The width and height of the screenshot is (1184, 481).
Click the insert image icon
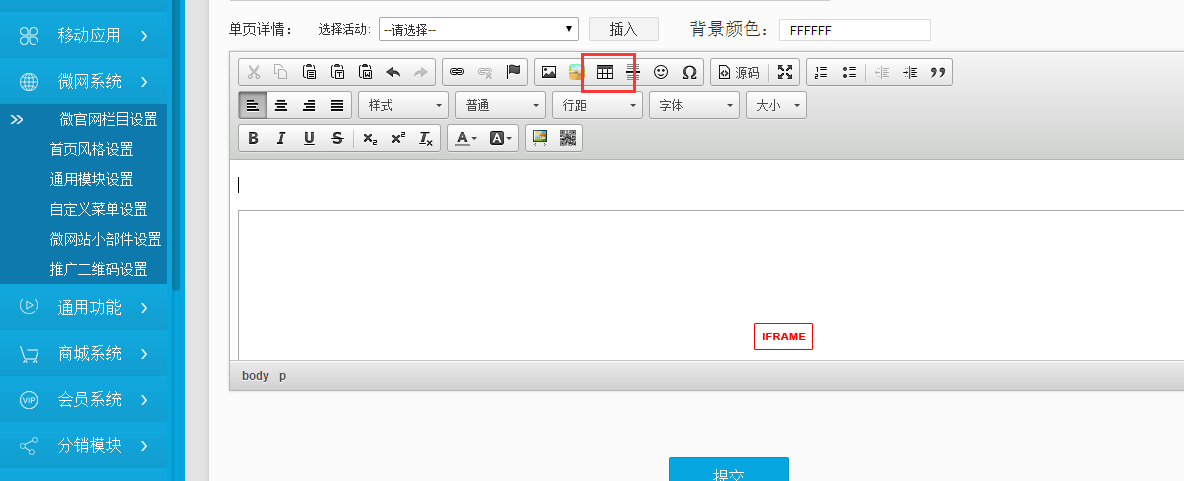click(x=548, y=72)
